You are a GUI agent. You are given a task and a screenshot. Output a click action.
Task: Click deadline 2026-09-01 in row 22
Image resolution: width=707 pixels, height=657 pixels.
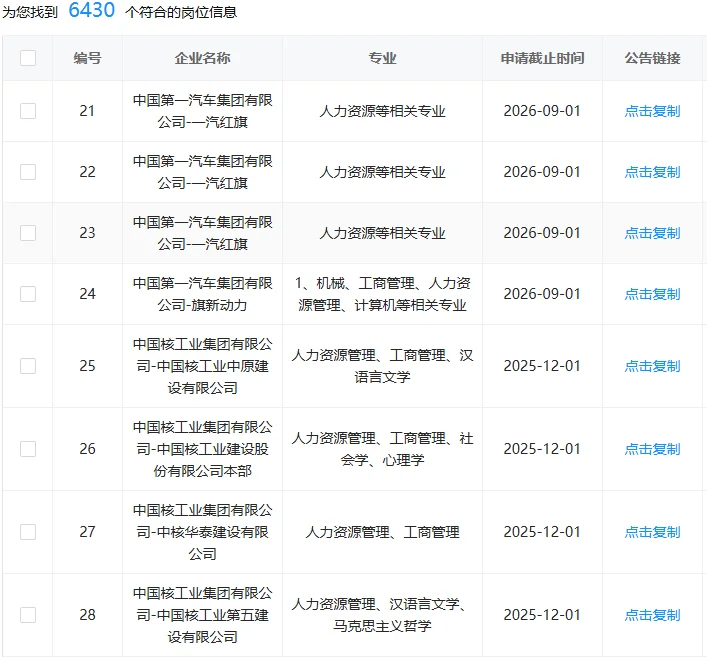point(542,172)
